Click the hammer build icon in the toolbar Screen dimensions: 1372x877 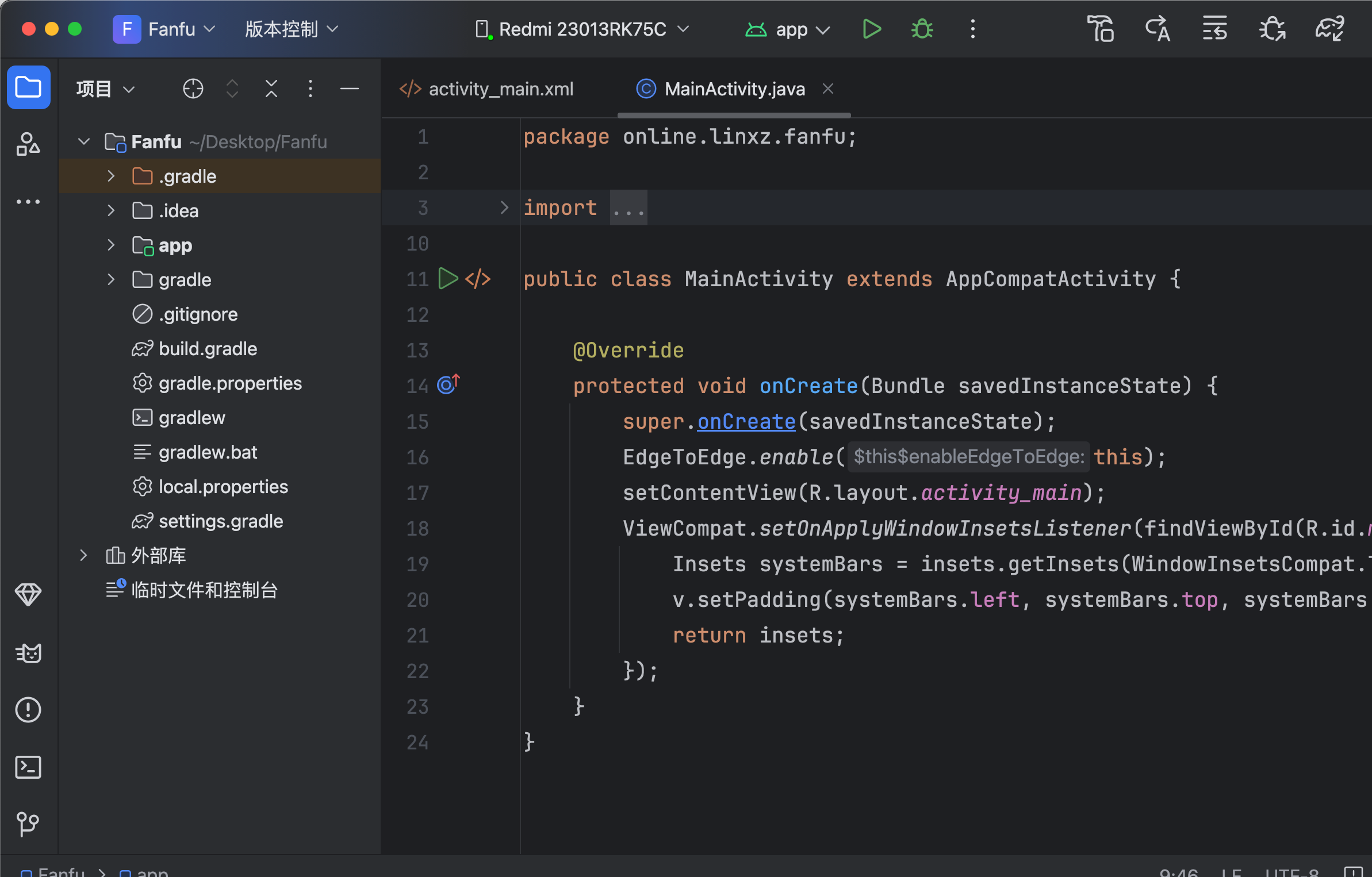(1101, 29)
